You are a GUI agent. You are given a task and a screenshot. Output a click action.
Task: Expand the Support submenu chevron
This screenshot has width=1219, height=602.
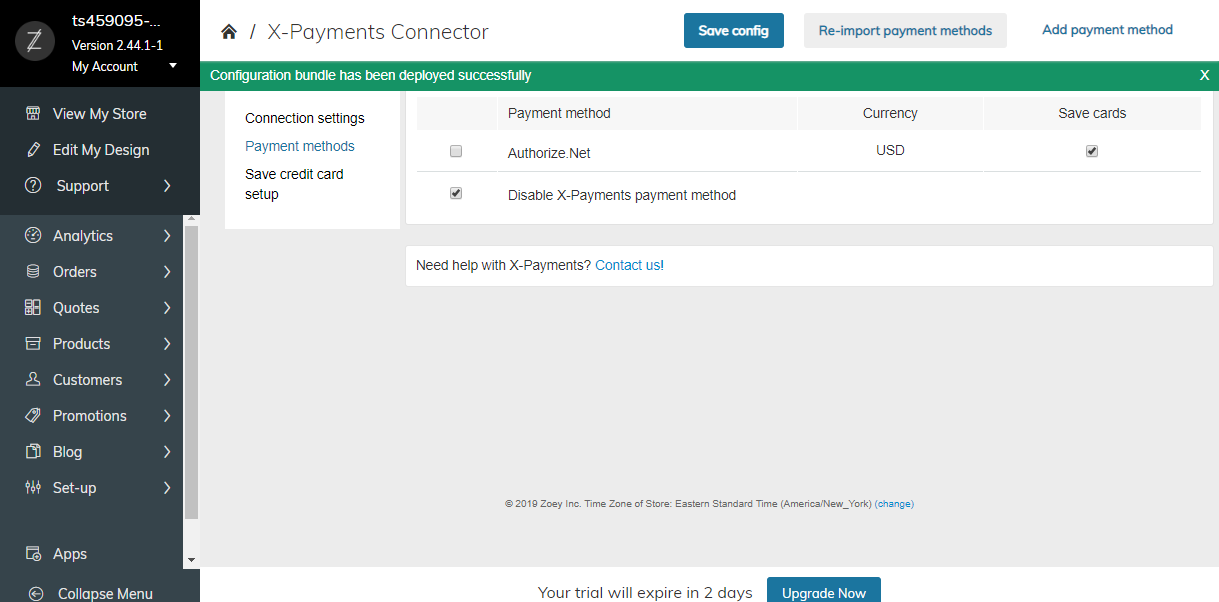[167, 186]
